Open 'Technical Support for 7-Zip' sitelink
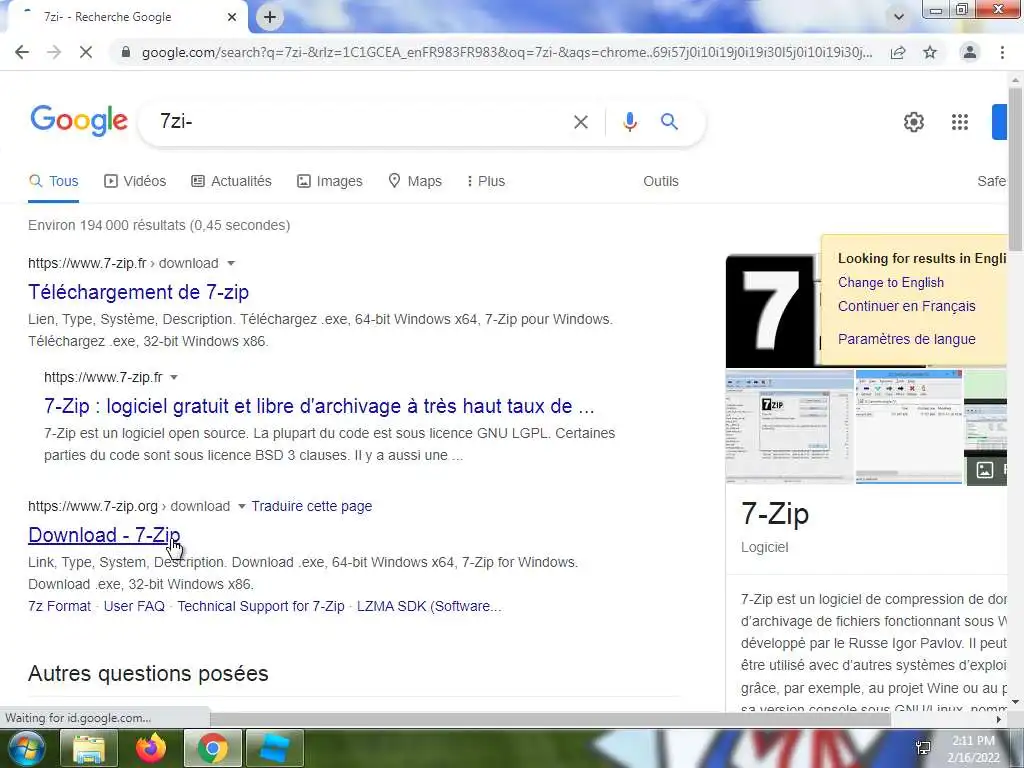 (x=261, y=606)
